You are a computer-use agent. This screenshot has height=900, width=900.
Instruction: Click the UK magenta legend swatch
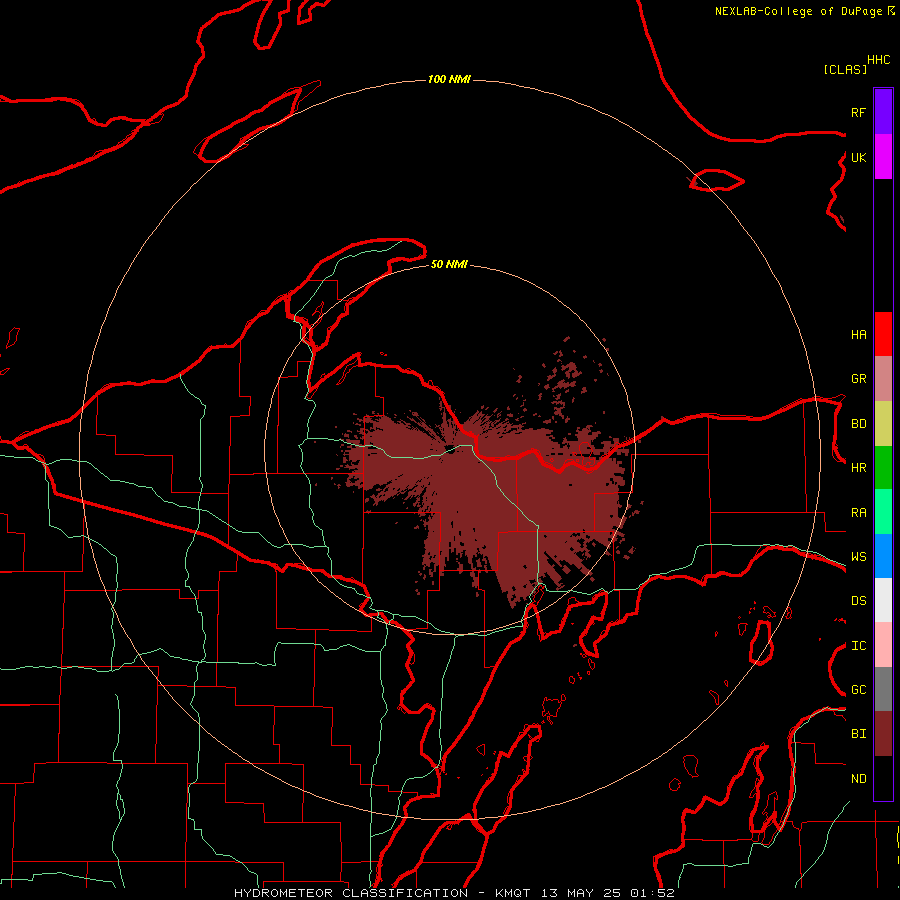click(x=883, y=157)
